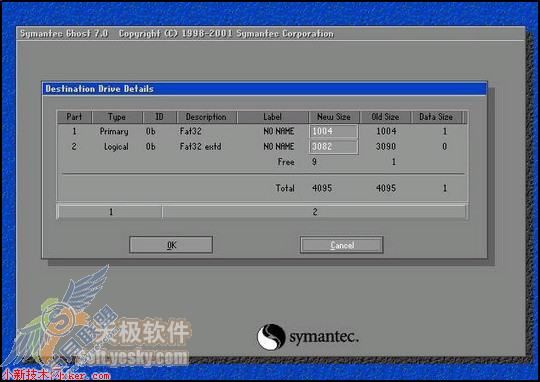Click the Data Size column header

coord(436,117)
